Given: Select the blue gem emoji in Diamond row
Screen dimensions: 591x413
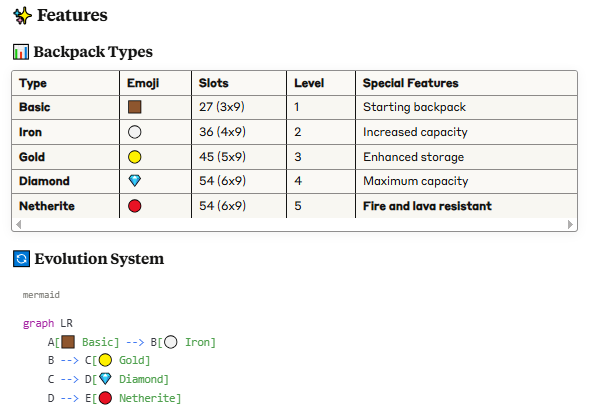Looking at the screenshot, I should [x=135, y=181].
